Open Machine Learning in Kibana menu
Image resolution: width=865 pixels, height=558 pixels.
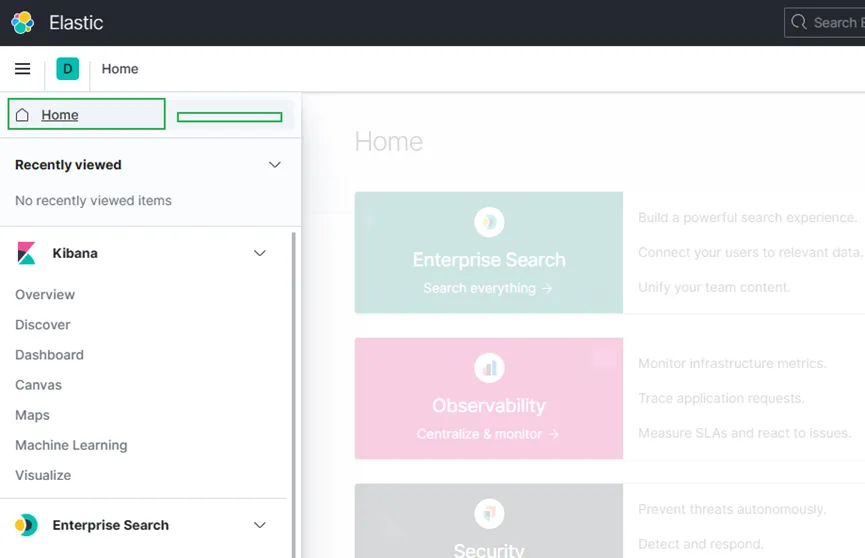click(71, 445)
